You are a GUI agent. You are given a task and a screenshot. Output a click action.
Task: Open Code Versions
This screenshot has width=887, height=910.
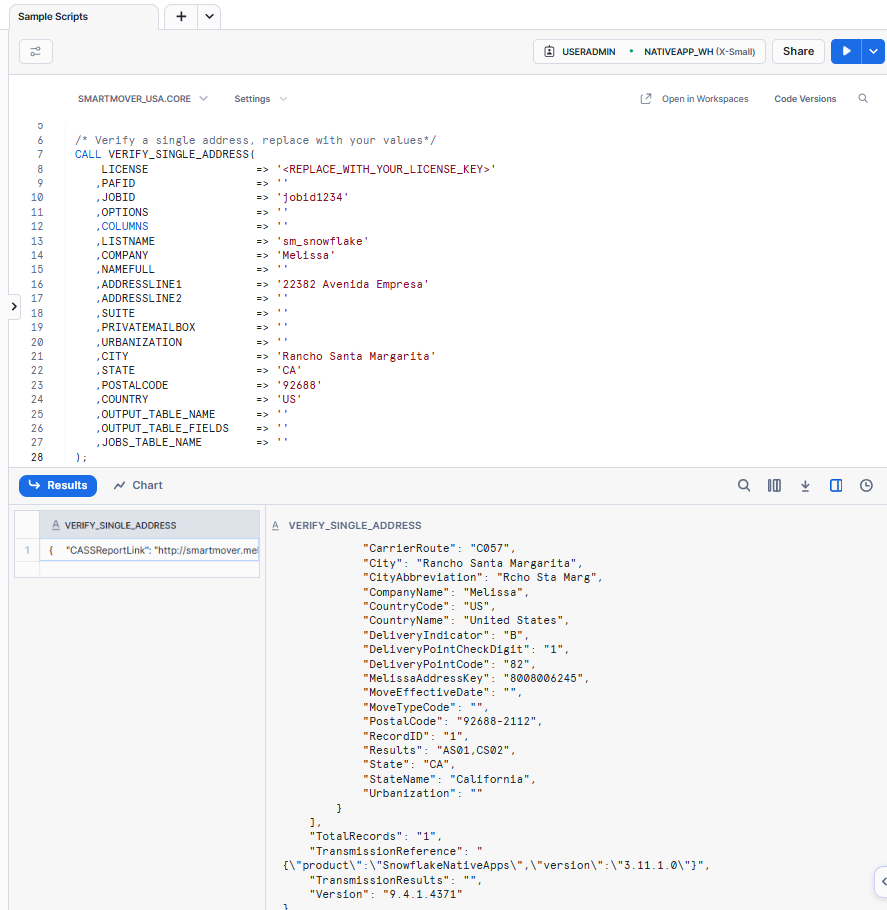pyautogui.click(x=805, y=99)
